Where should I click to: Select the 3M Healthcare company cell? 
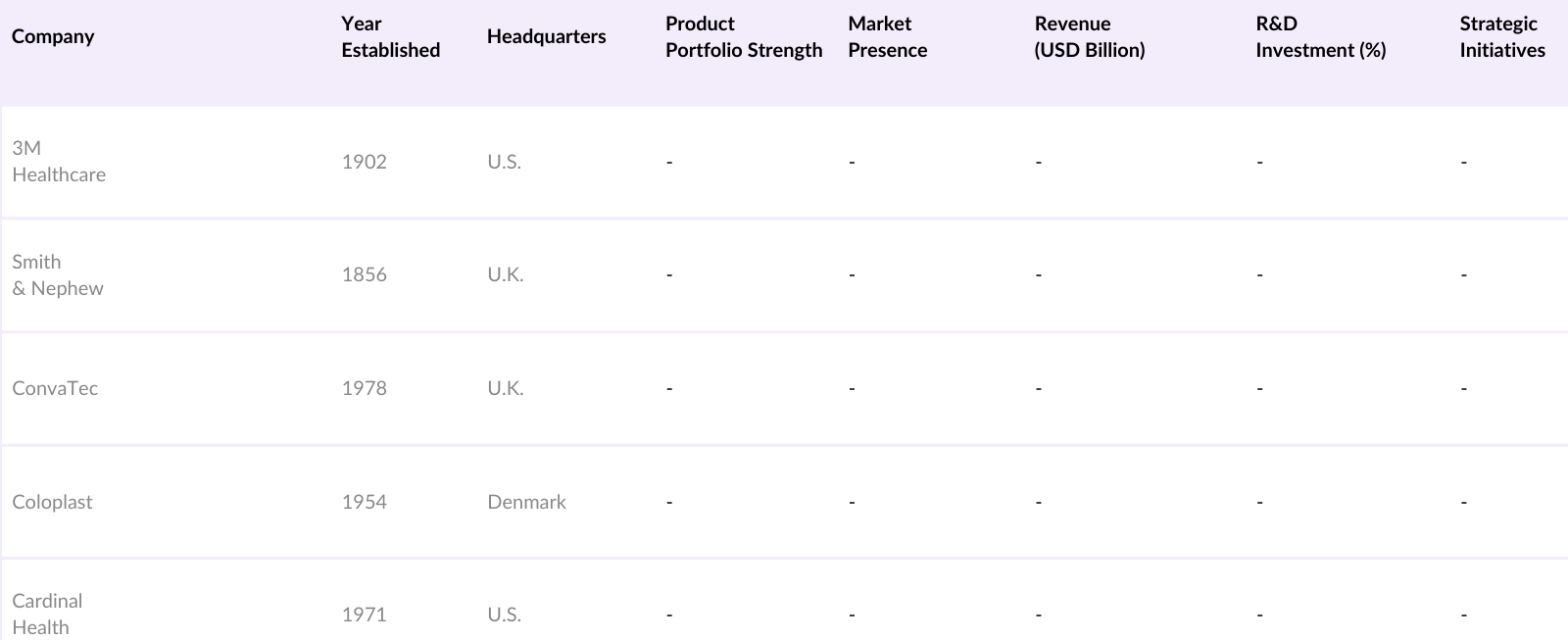(59, 161)
